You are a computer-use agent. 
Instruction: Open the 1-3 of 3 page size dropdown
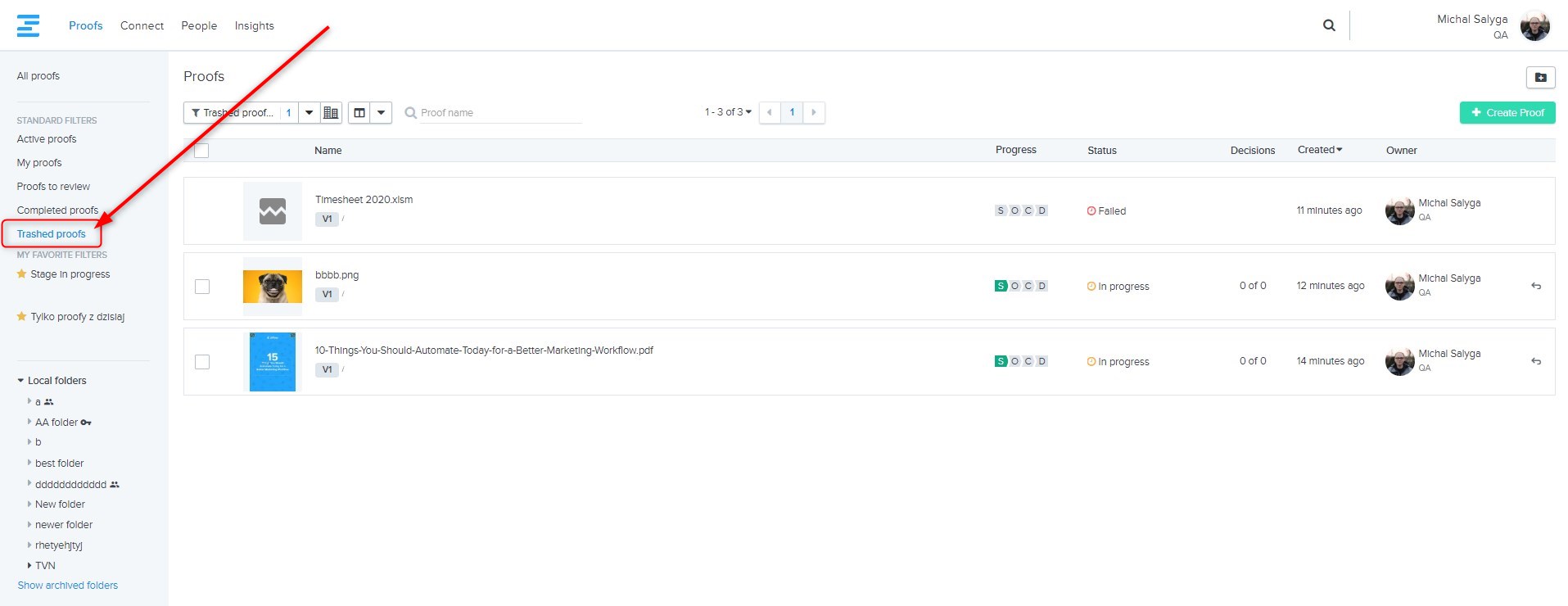[x=728, y=112]
